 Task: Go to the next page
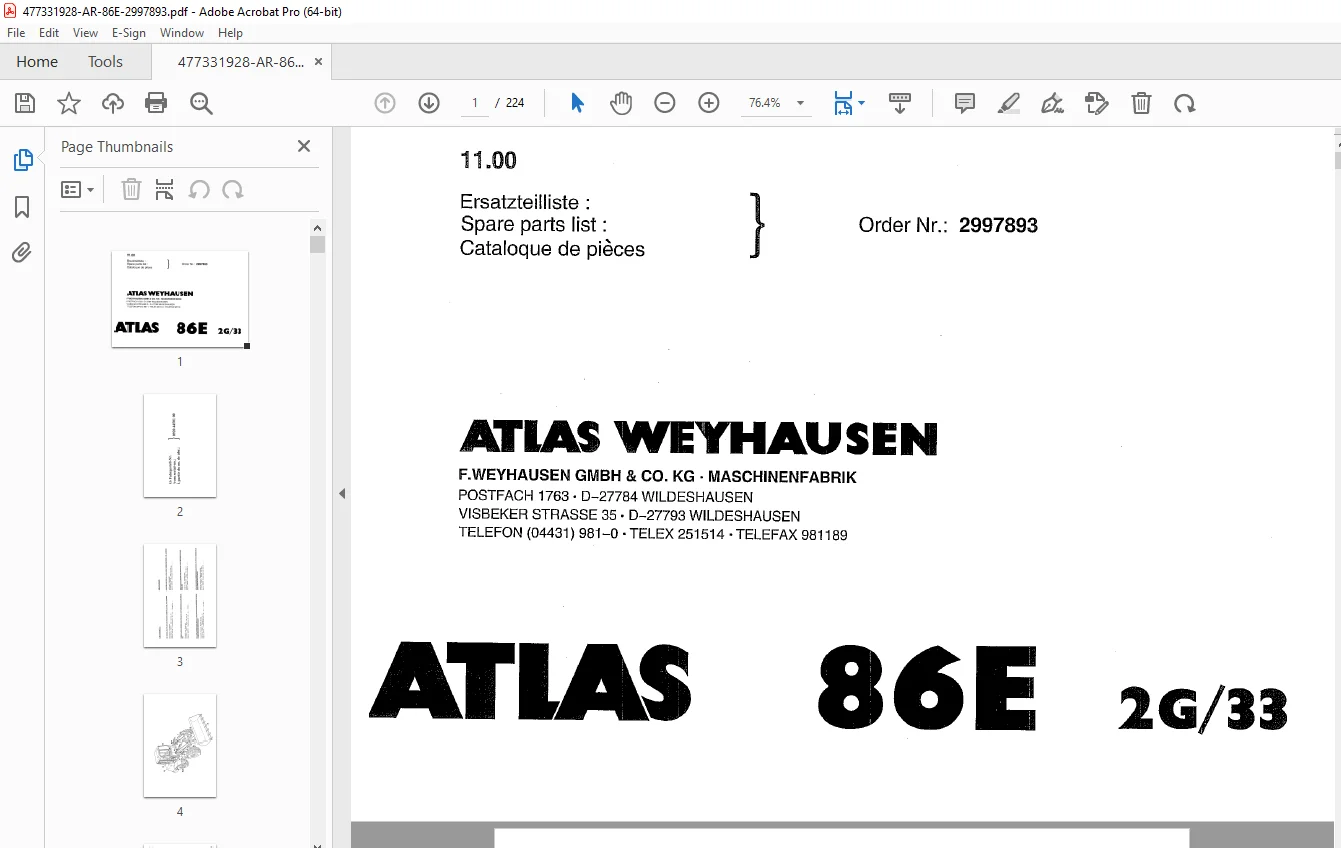coord(429,103)
